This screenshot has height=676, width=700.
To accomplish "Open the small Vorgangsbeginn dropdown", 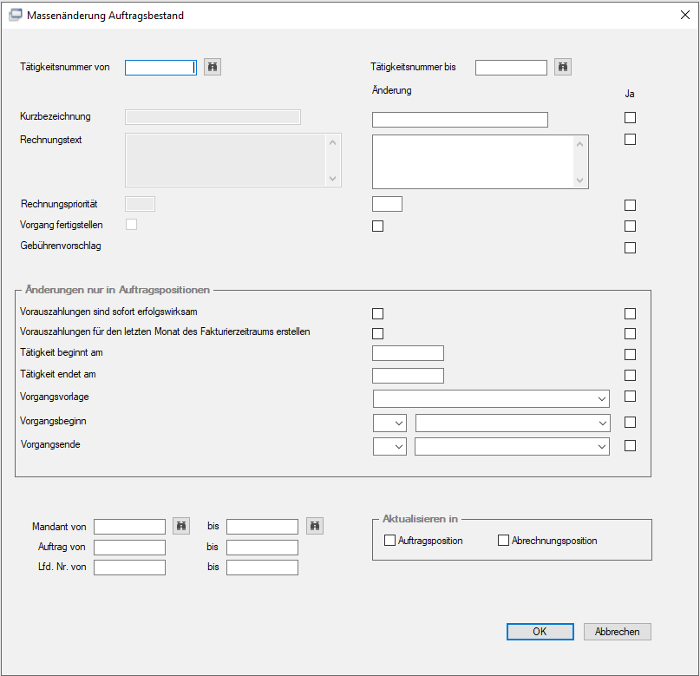I will pyautogui.click(x=390, y=423).
